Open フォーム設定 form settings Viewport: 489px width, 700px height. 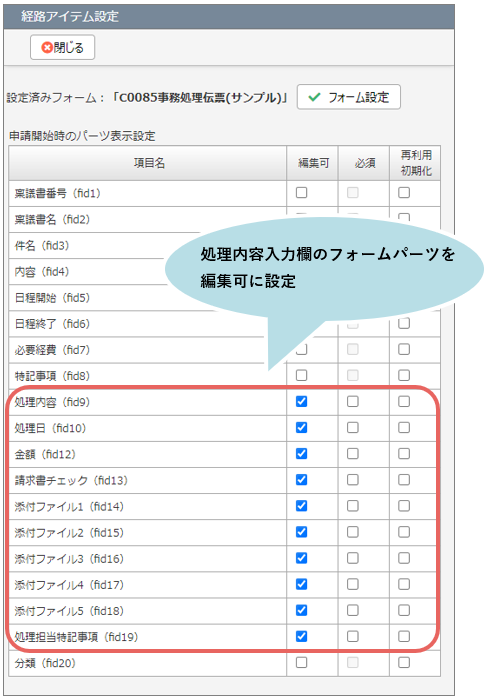(x=349, y=97)
